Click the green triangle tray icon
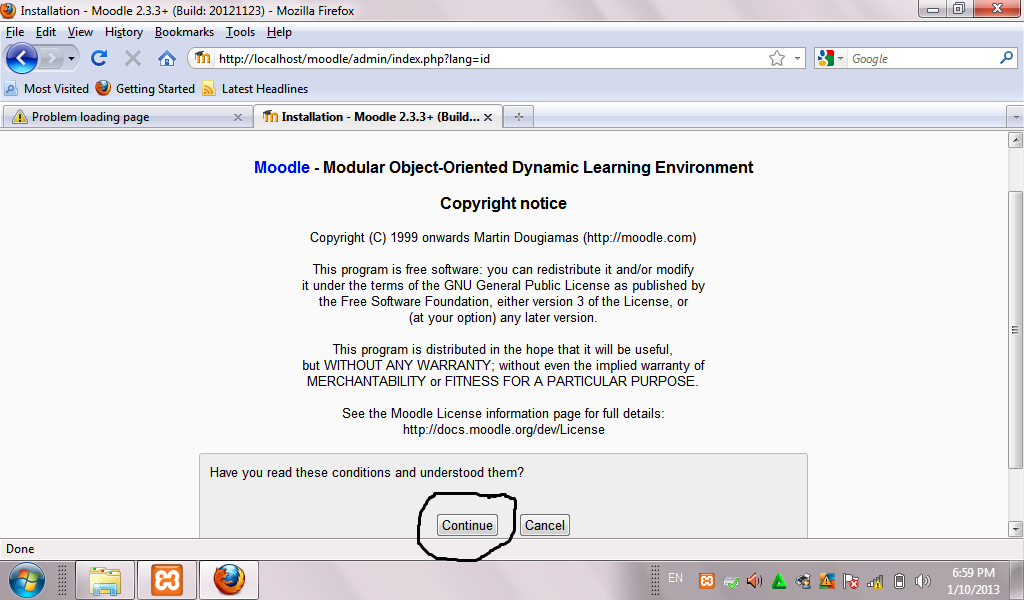 [x=778, y=580]
